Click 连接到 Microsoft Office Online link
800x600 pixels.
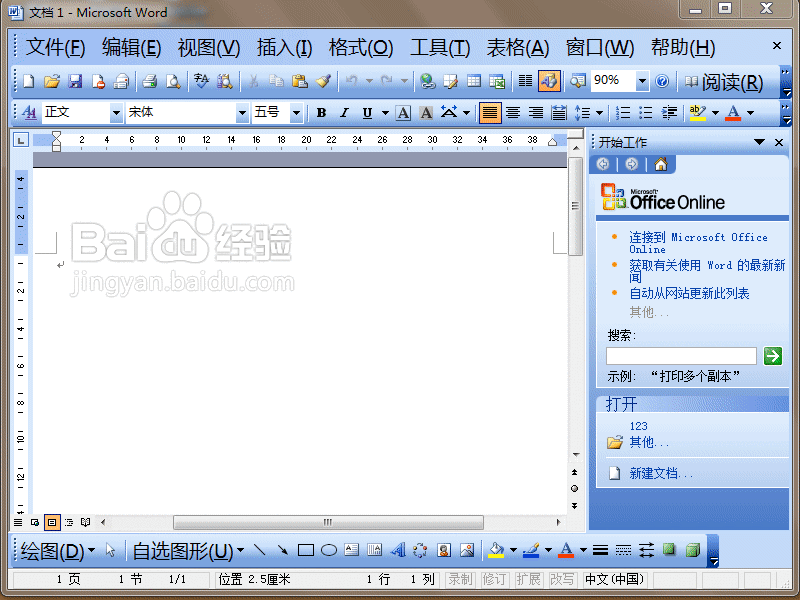click(x=698, y=243)
